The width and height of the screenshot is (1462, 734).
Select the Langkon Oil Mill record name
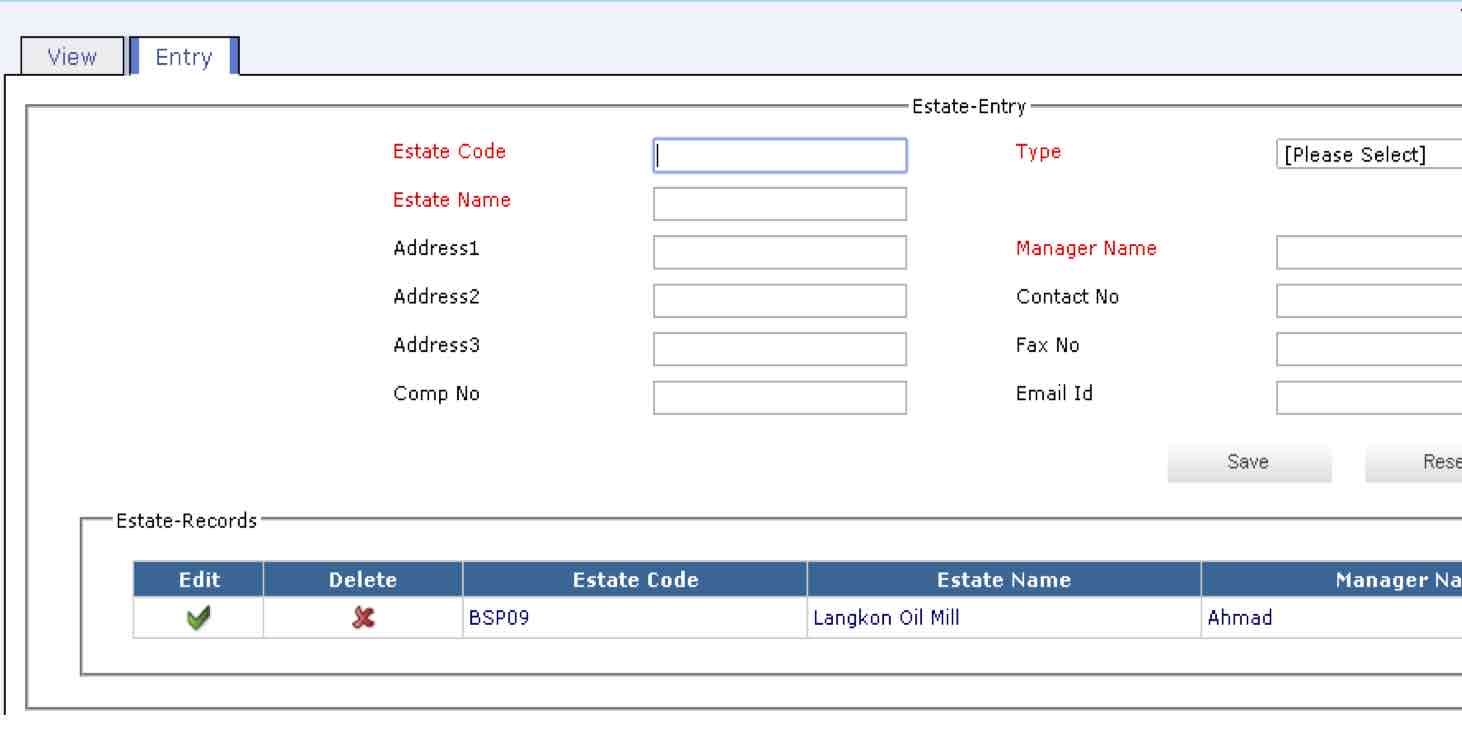886,618
